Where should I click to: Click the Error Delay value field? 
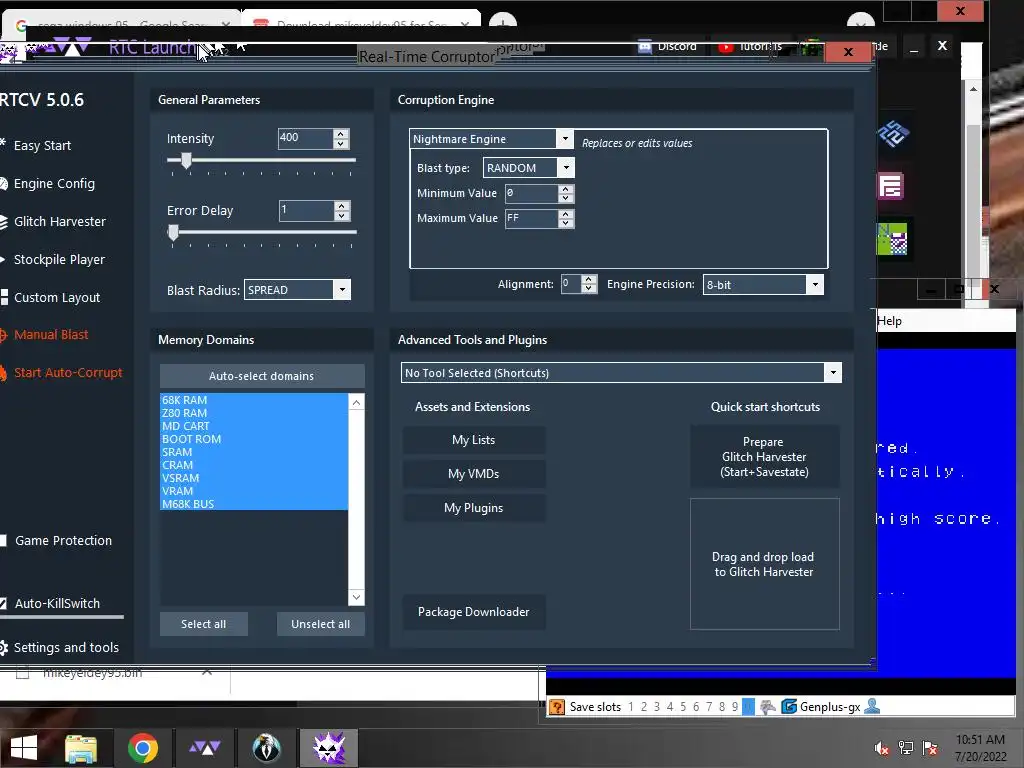click(x=306, y=210)
